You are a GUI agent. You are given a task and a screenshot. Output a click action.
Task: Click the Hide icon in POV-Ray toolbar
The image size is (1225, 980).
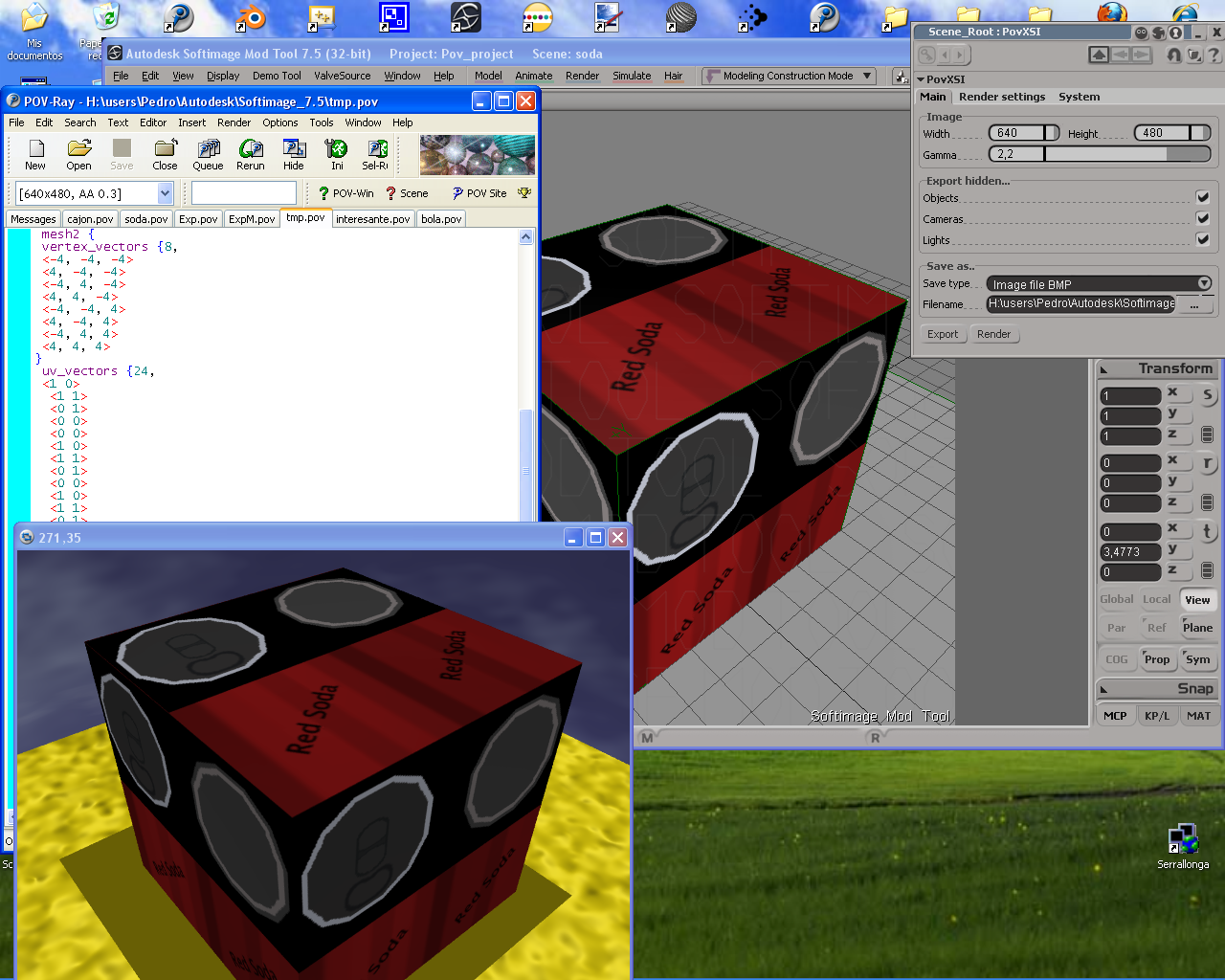click(294, 154)
